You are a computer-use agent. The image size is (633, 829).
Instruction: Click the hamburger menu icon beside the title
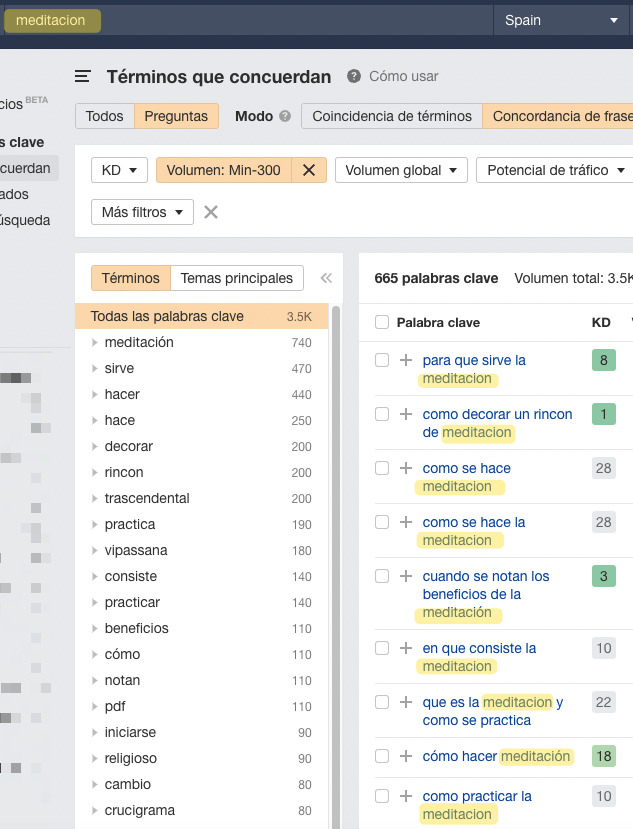pyautogui.click(x=83, y=77)
